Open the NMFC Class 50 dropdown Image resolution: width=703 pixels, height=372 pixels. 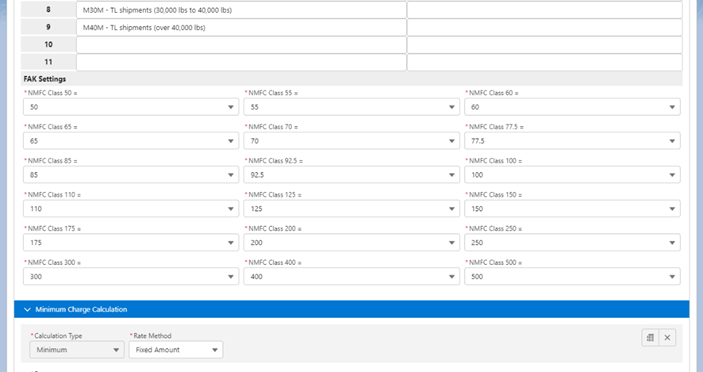click(131, 107)
